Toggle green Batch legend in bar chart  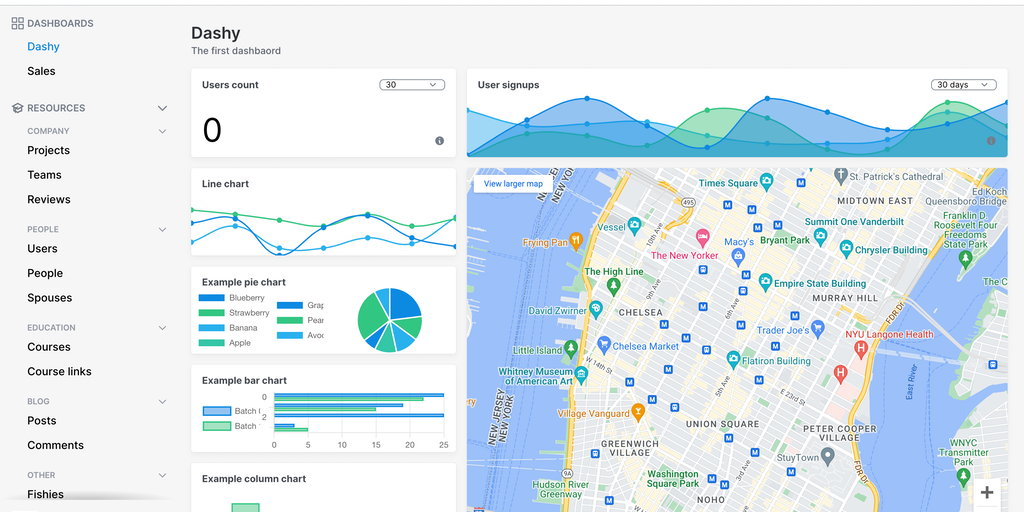click(x=217, y=426)
